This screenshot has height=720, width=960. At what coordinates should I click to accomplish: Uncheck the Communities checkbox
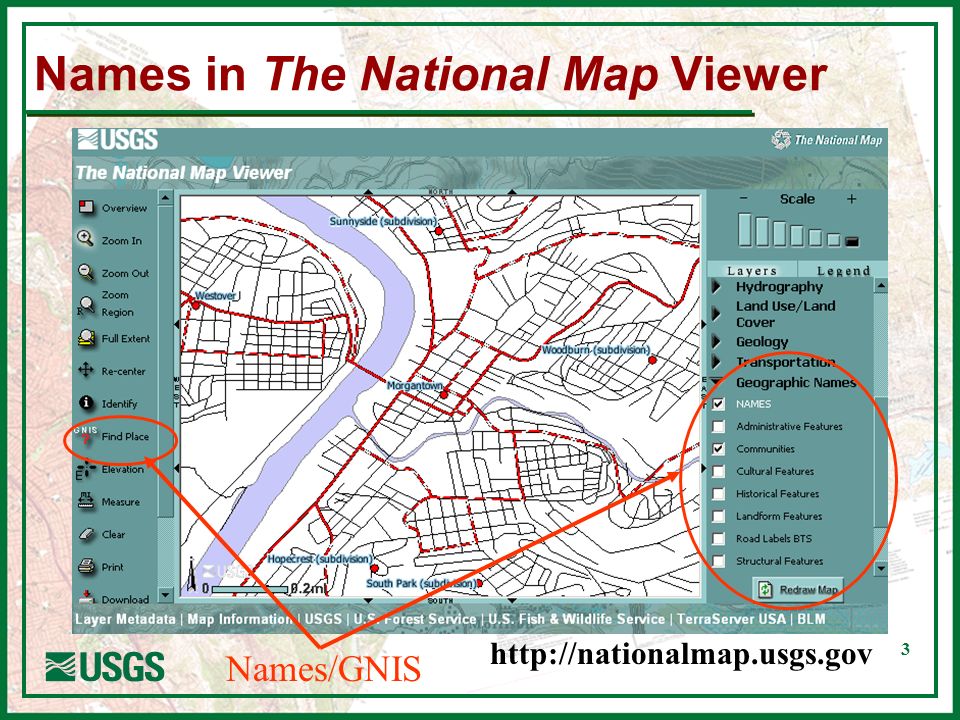click(718, 449)
